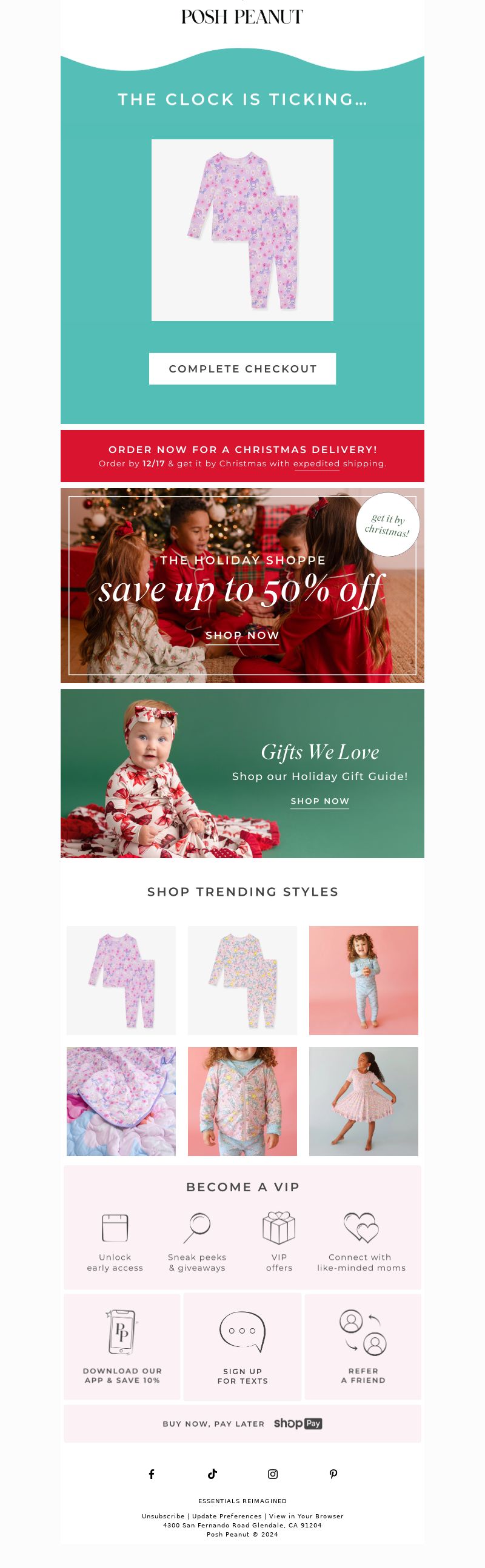This screenshot has height=1568, width=485.
Task: Click the VIP offers gift box icon
Action: coord(279,1228)
